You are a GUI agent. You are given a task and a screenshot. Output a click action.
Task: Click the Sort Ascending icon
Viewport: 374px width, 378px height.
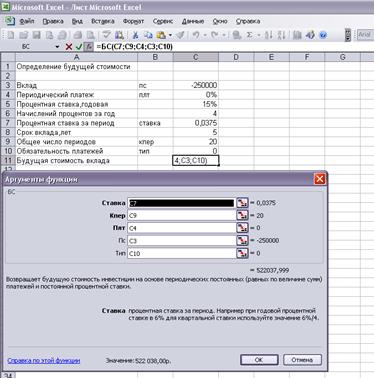coord(269,35)
